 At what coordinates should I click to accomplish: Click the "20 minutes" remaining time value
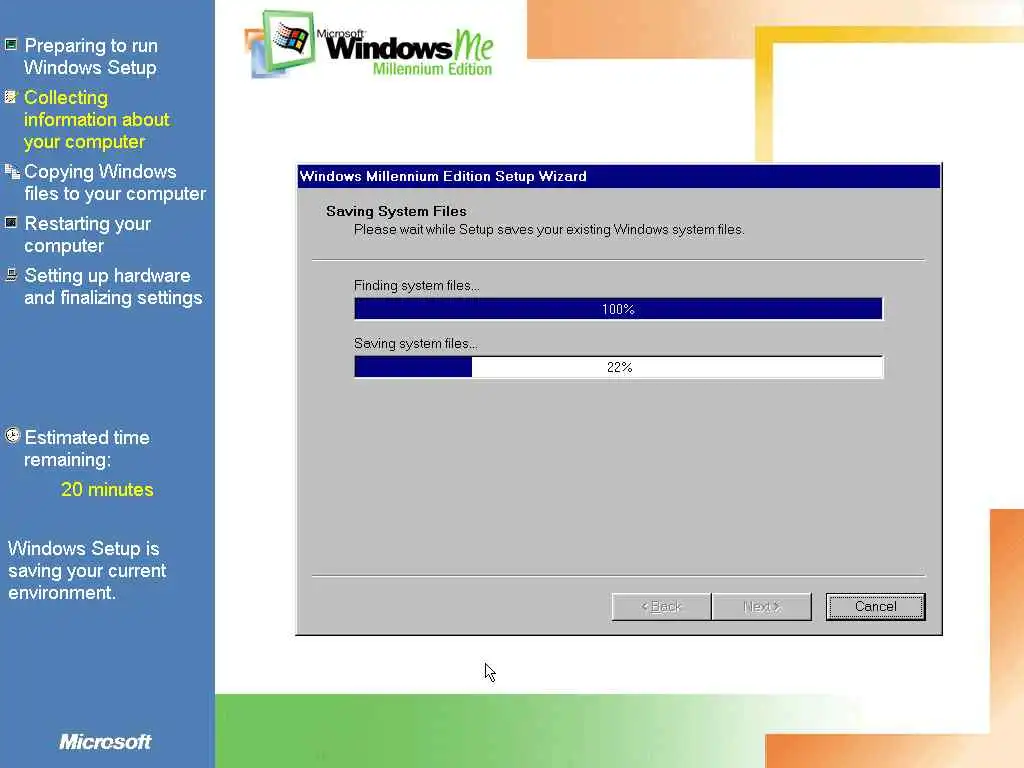pos(107,489)
